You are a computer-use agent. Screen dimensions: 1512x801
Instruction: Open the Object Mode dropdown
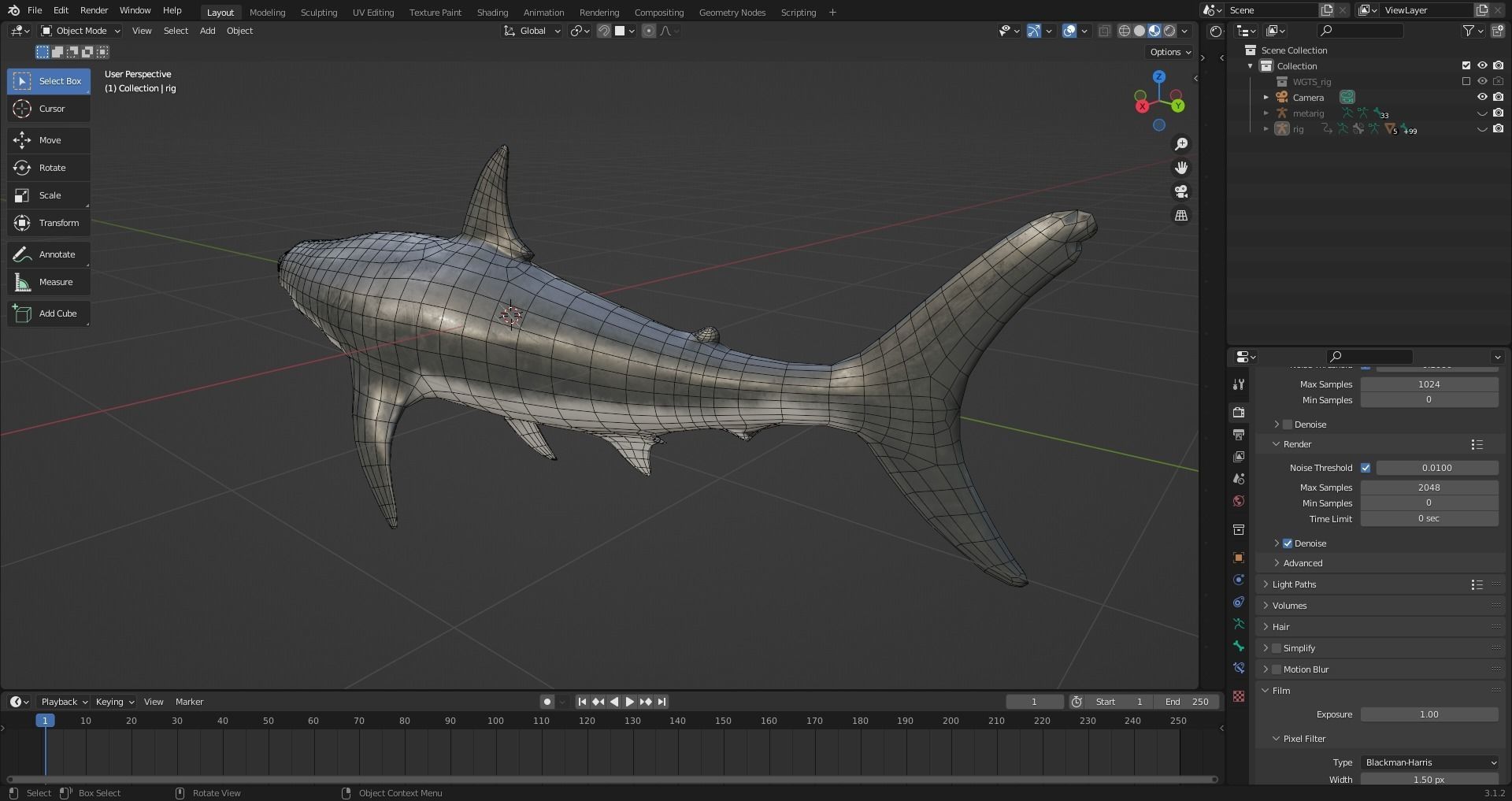(x=80, y=31)
